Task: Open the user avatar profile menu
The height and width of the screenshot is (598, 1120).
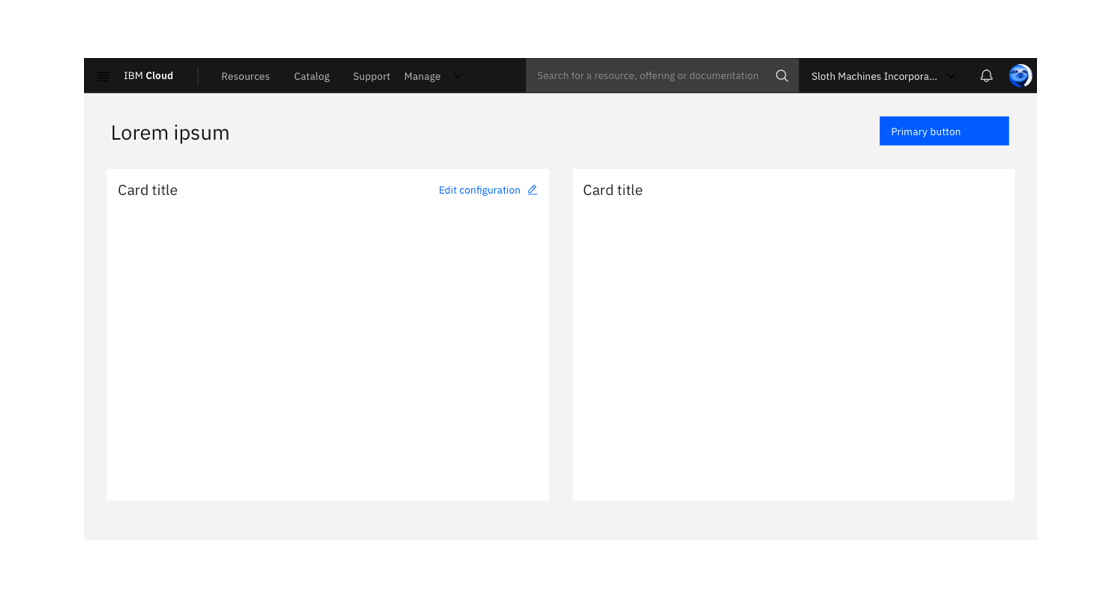Action: coord(1020,76)
